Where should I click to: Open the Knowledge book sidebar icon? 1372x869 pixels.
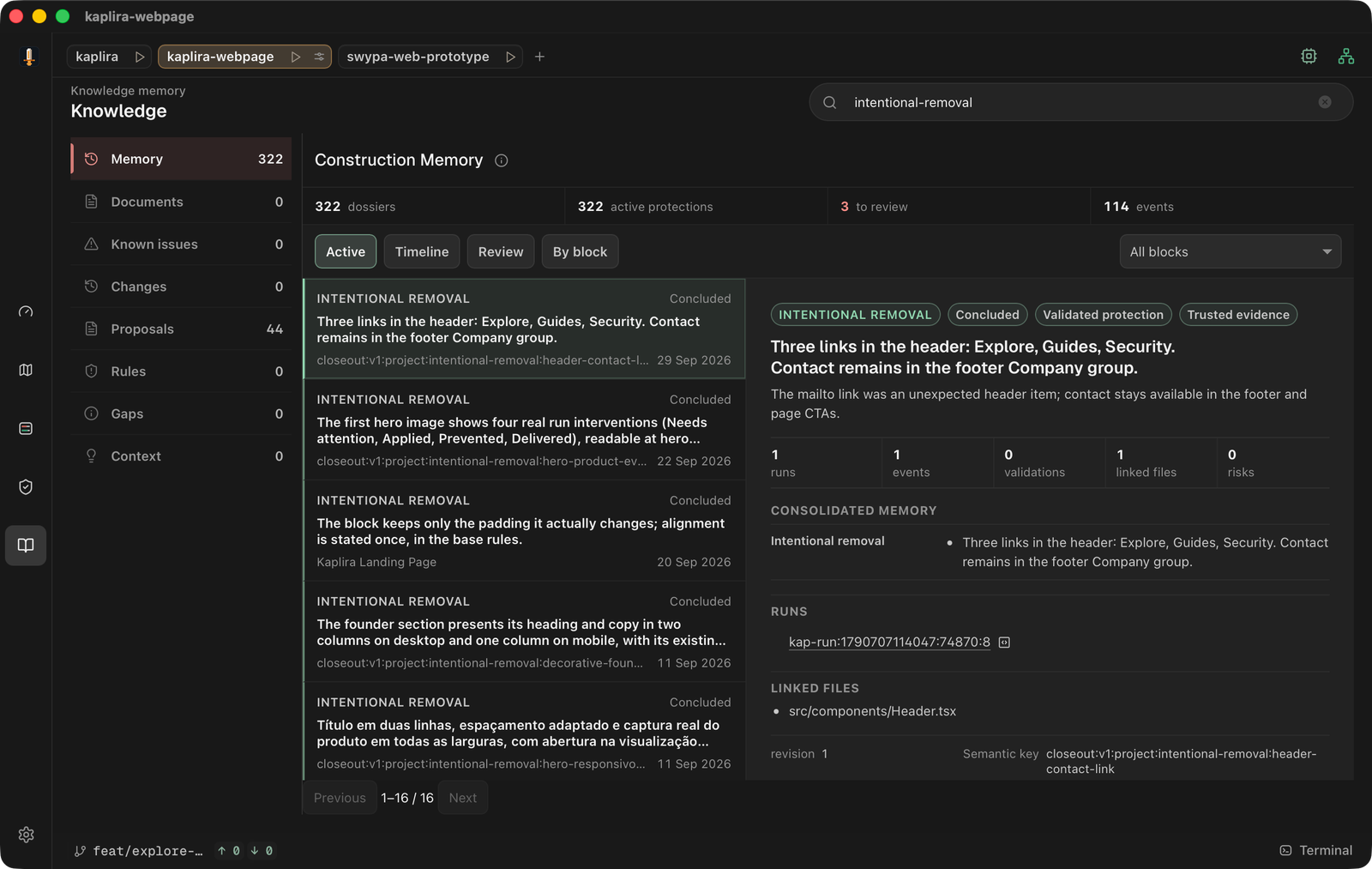pyautogui.click(x=26, y=546)
